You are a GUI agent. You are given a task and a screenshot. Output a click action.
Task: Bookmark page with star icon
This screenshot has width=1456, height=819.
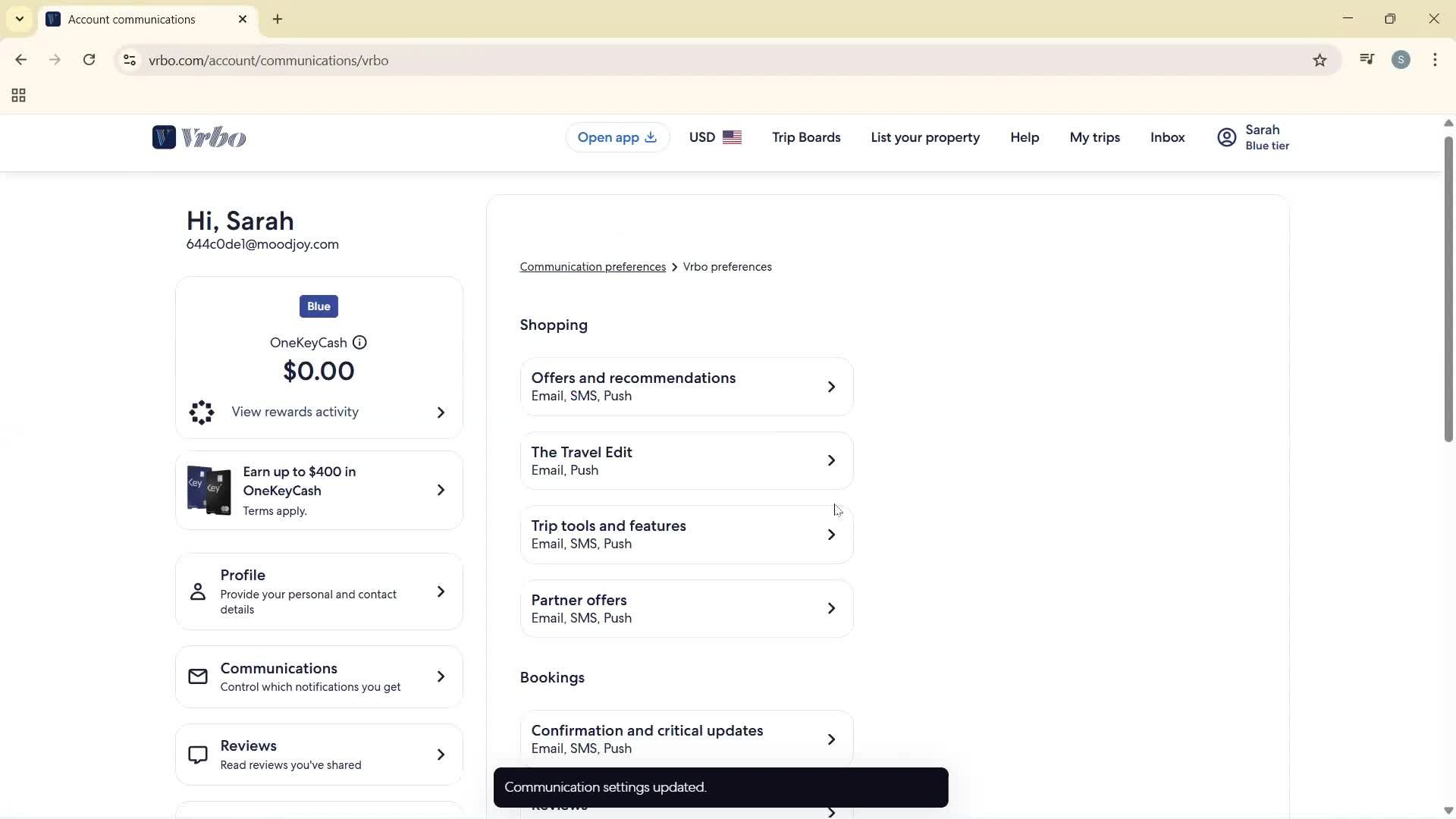pos(1319,61)
